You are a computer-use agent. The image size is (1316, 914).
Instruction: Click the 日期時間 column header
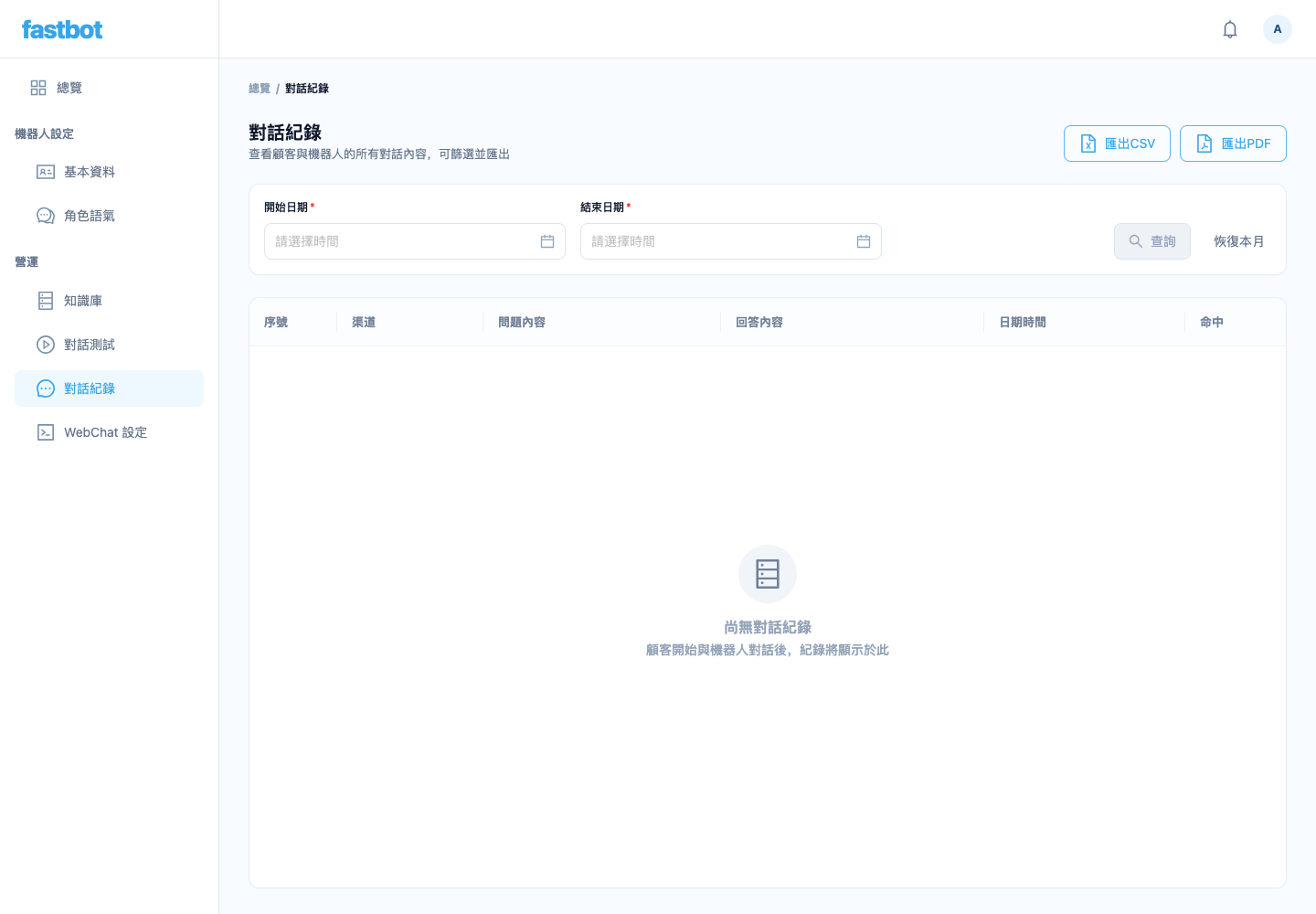pyautogui.click(x=1023, y=322)
